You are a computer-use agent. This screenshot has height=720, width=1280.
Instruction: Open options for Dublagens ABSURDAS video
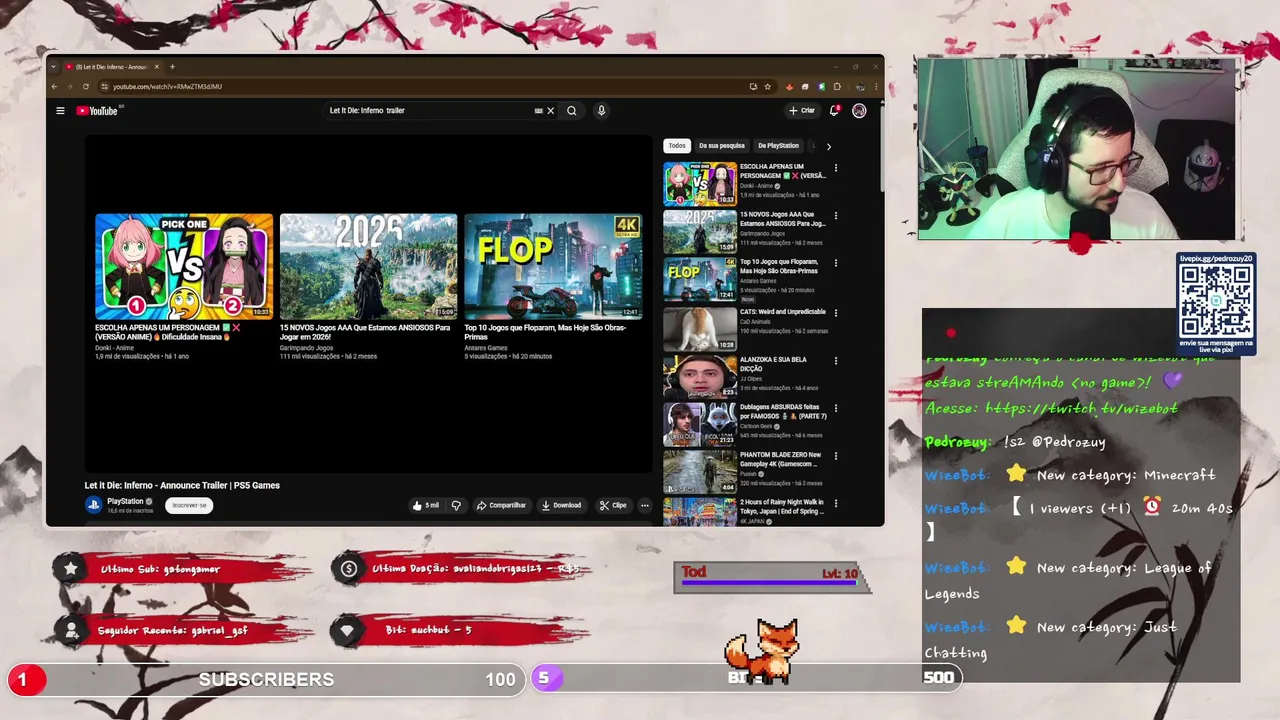836,409
